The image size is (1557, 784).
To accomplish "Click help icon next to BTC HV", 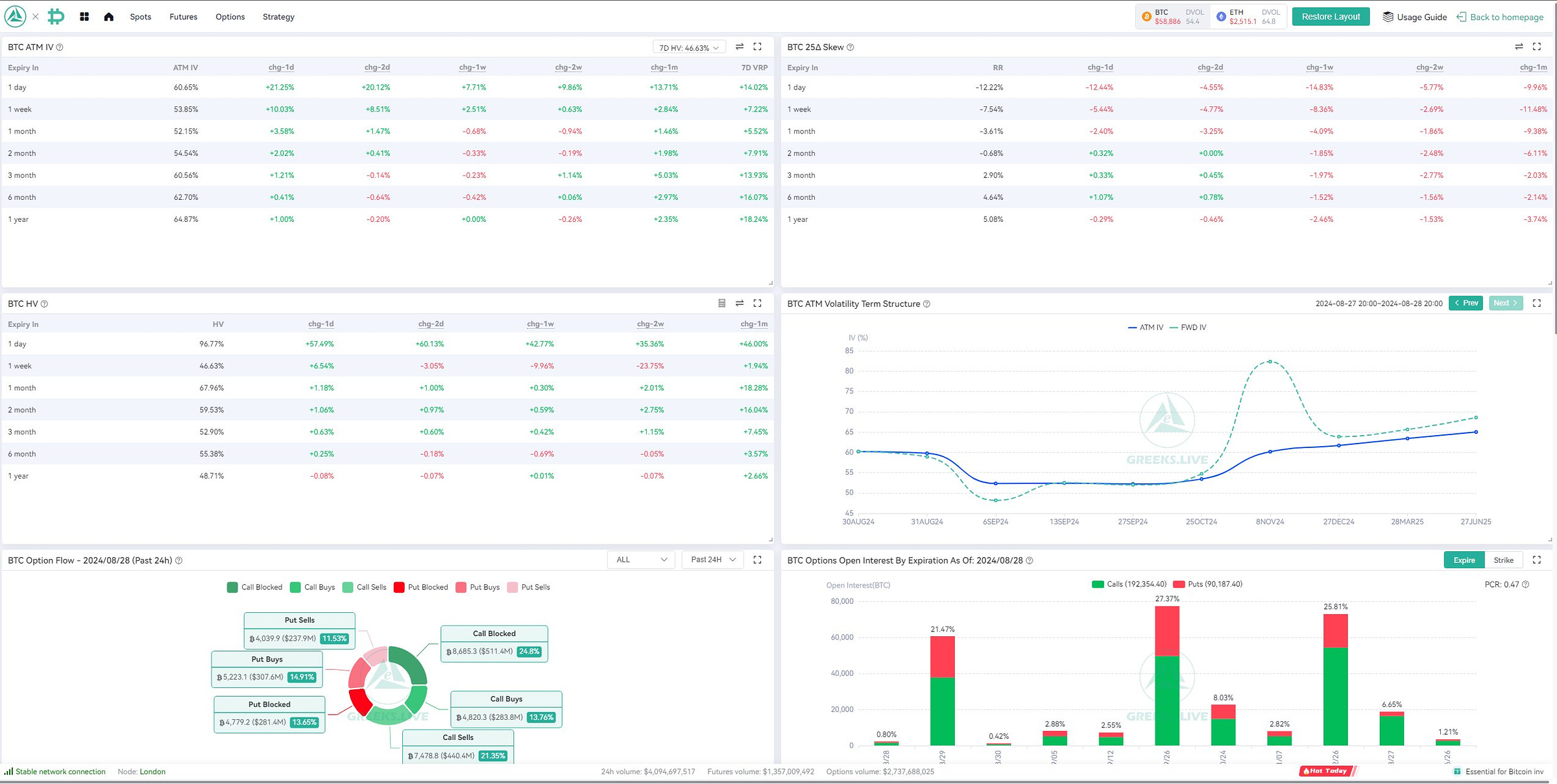I will [44, 304].
